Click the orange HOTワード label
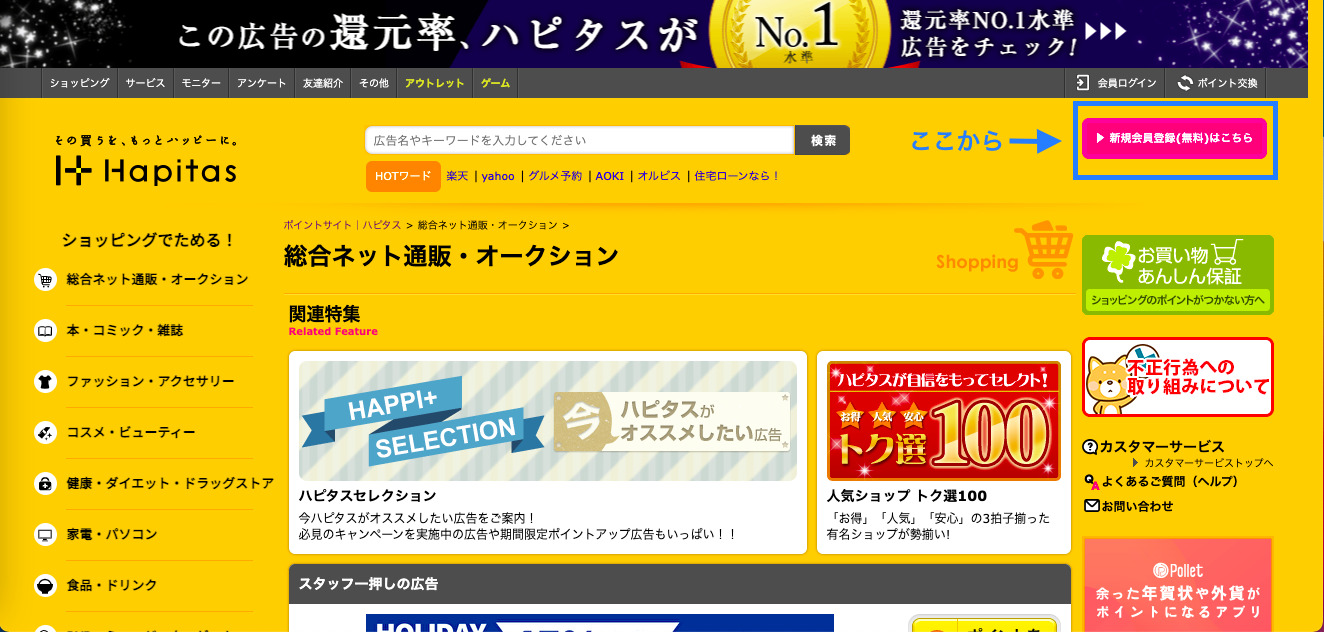 point(403,176)
